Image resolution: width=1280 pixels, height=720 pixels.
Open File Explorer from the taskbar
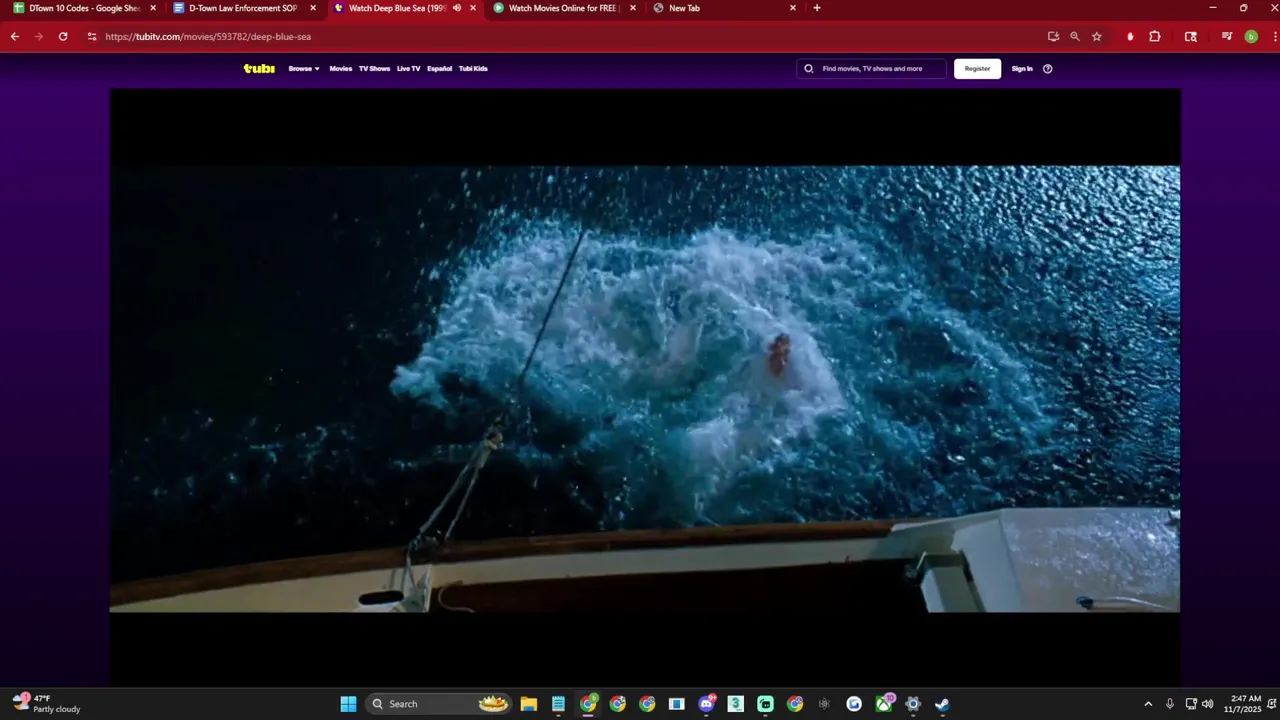(x=529, y=704)
